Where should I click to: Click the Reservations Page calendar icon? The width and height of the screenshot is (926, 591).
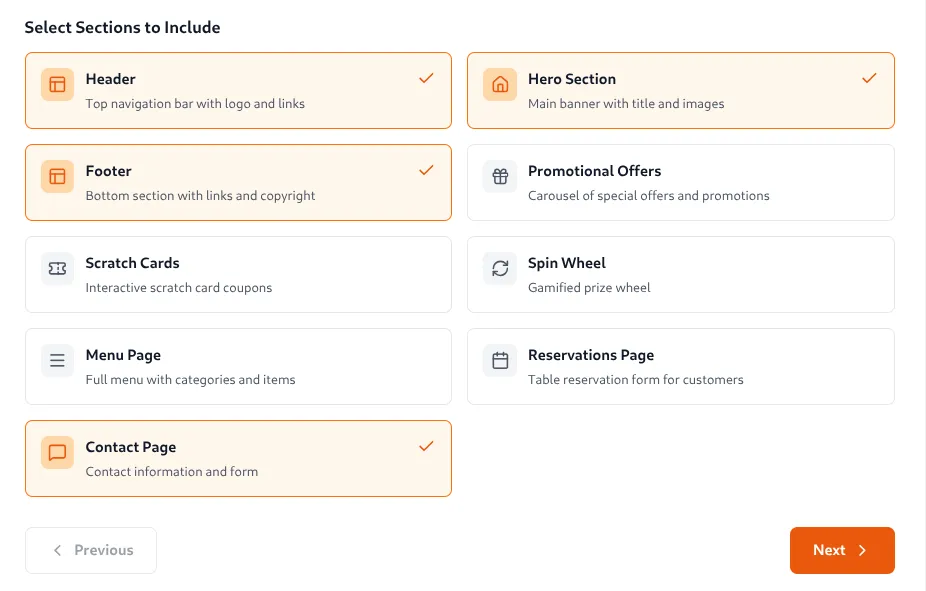499,362
